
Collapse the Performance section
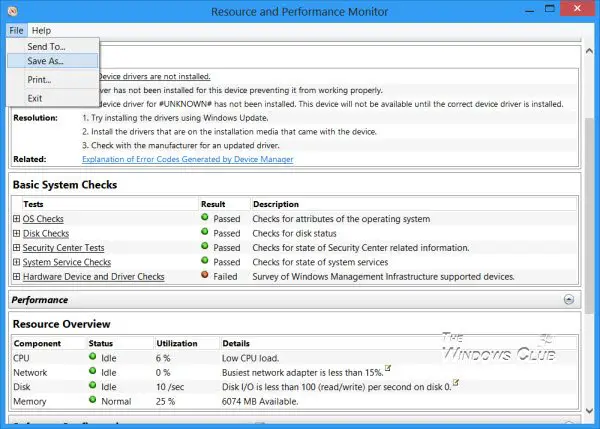tap(569, 300)
